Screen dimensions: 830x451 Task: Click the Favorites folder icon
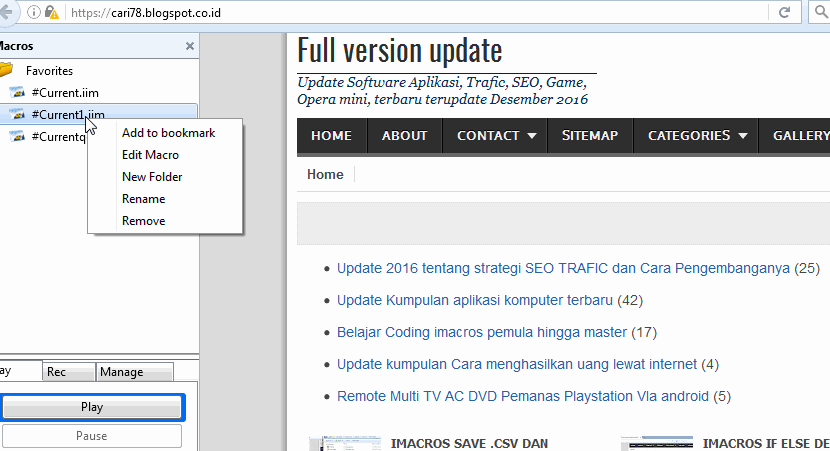point(6,70)
